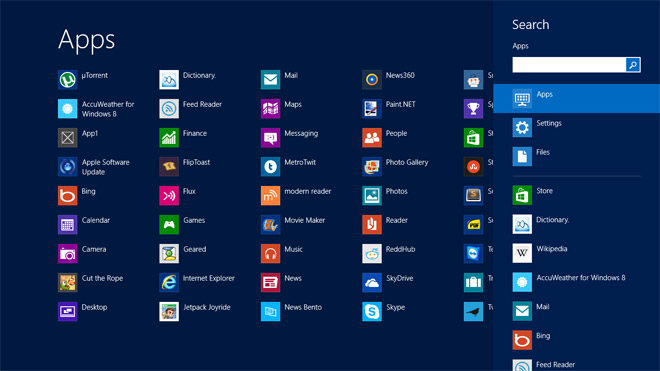The image size is (660, 371).
Task: Switch search scope to Files
Action: click(576, 157)
